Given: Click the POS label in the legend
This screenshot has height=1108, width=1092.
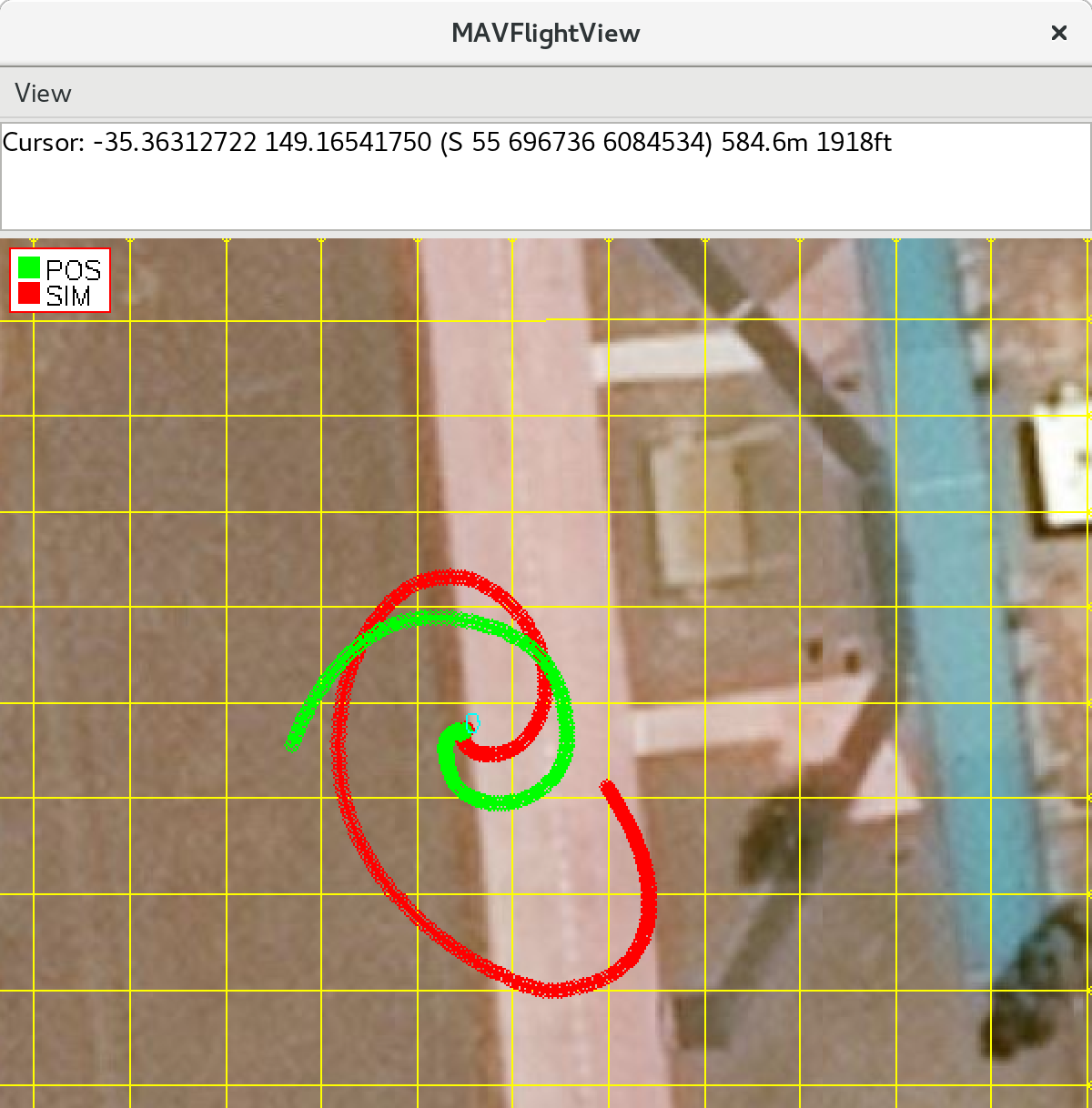Looking at the screenshot, I should coord(74,269).
